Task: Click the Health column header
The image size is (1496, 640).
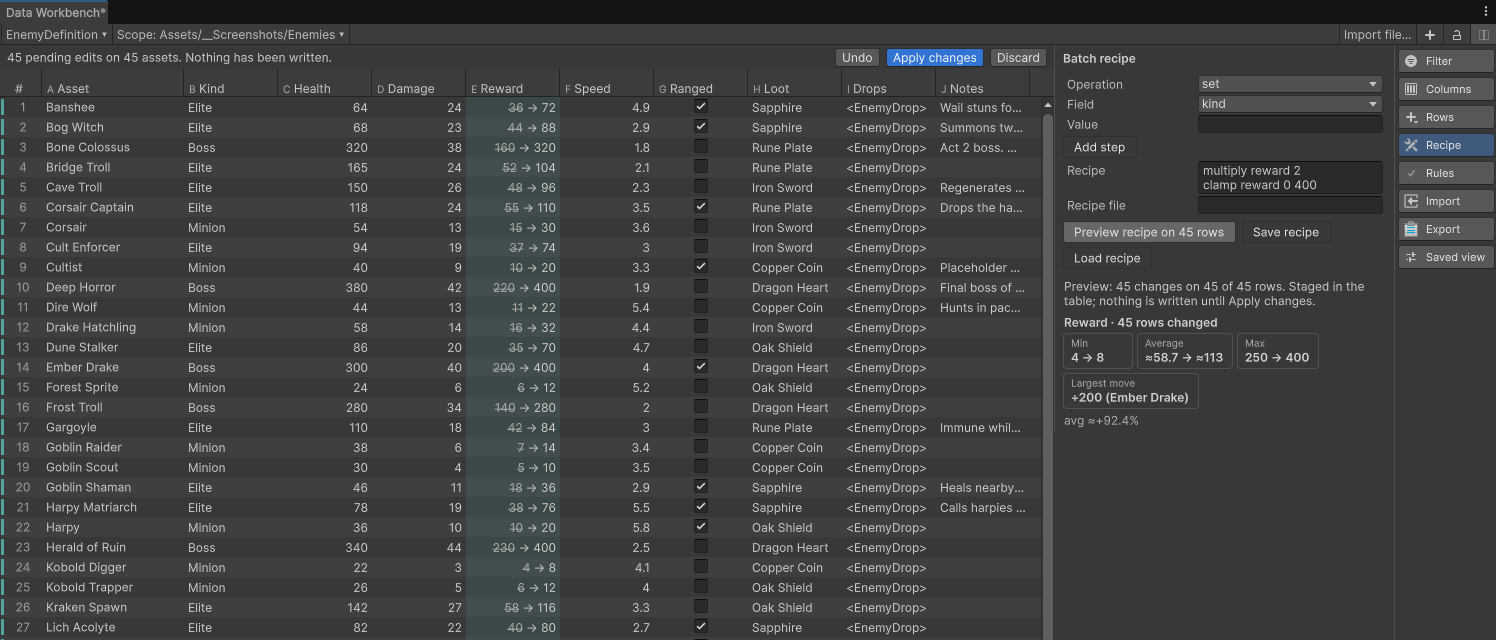Action: 325,88
